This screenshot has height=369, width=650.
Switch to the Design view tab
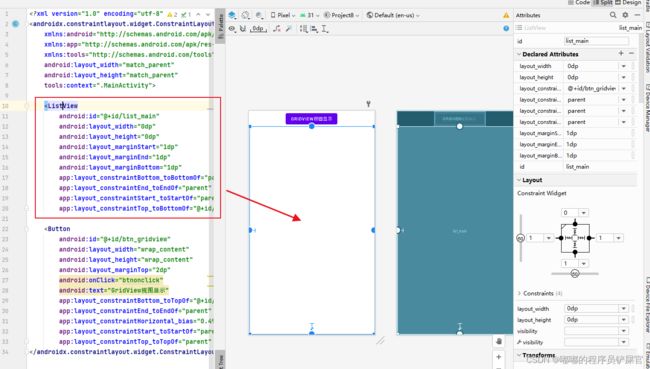coord(628,2)
